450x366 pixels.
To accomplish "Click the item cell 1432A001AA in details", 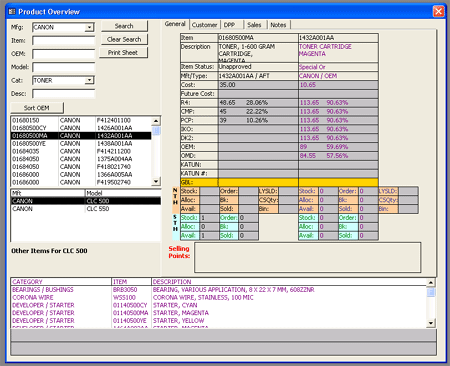I will tap(338, 38).
